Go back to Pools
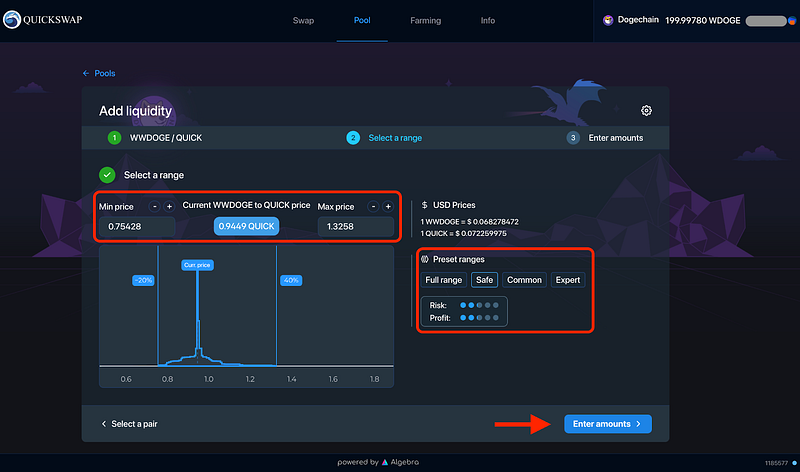 pos(99,73)
